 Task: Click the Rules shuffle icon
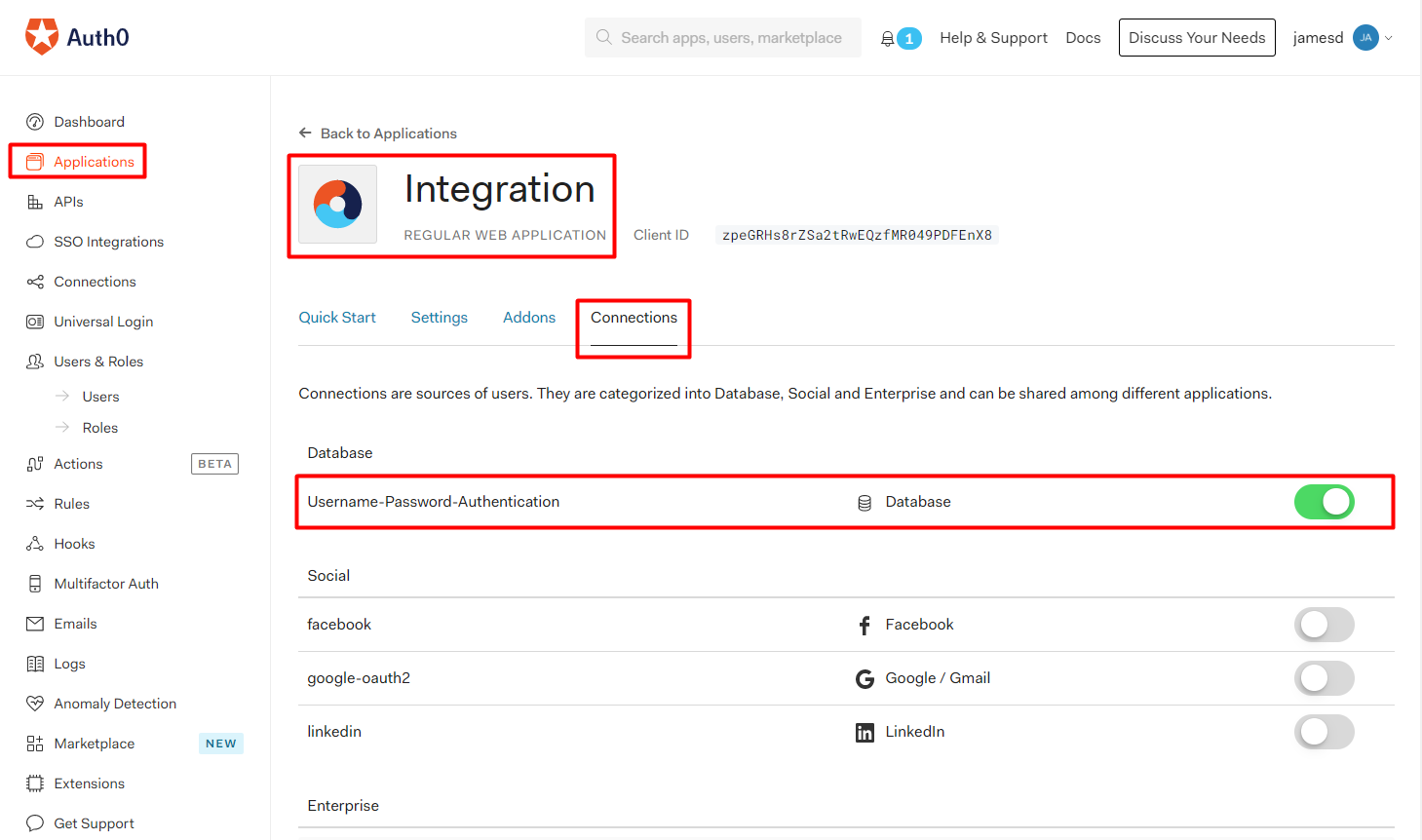pyautogui.click(x=35, y=504)
